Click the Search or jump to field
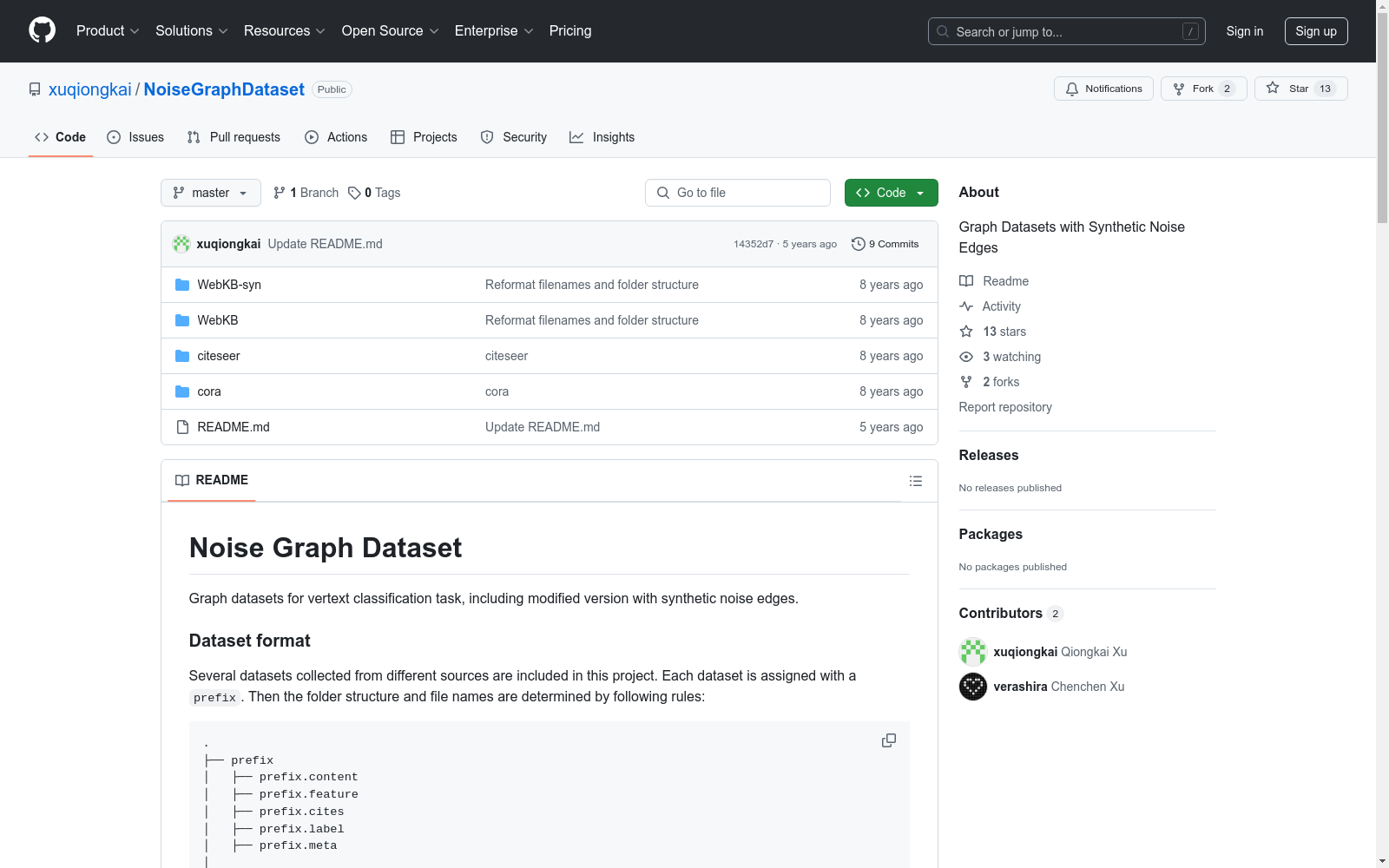1389x868 pixels. point(1067,31)
